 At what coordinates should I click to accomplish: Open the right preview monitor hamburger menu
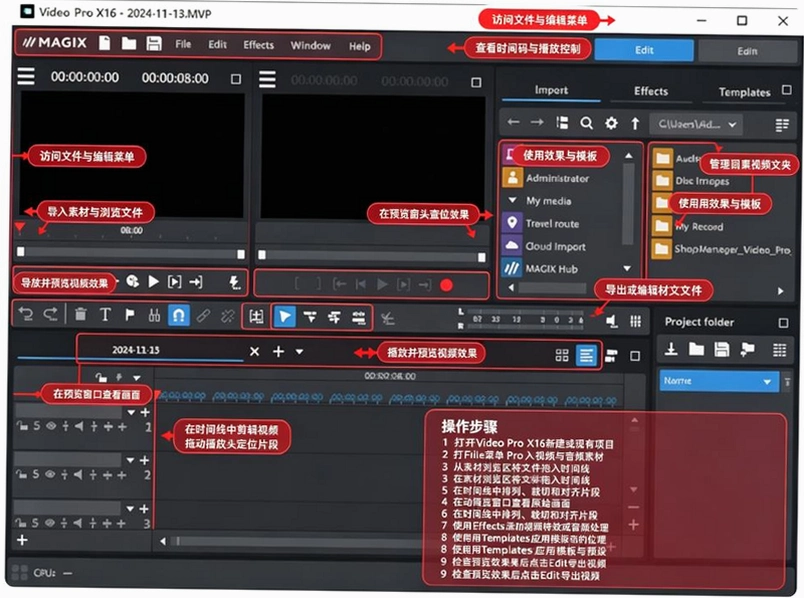coord(267,79)
